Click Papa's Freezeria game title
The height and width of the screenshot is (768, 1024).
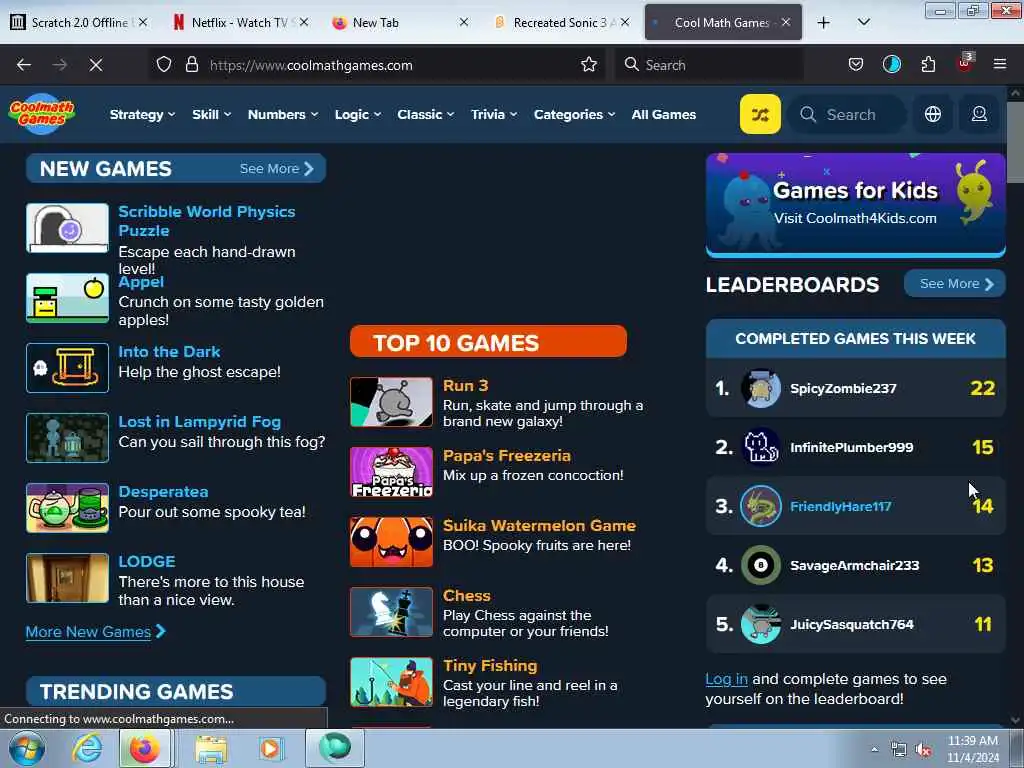(507, 455)
